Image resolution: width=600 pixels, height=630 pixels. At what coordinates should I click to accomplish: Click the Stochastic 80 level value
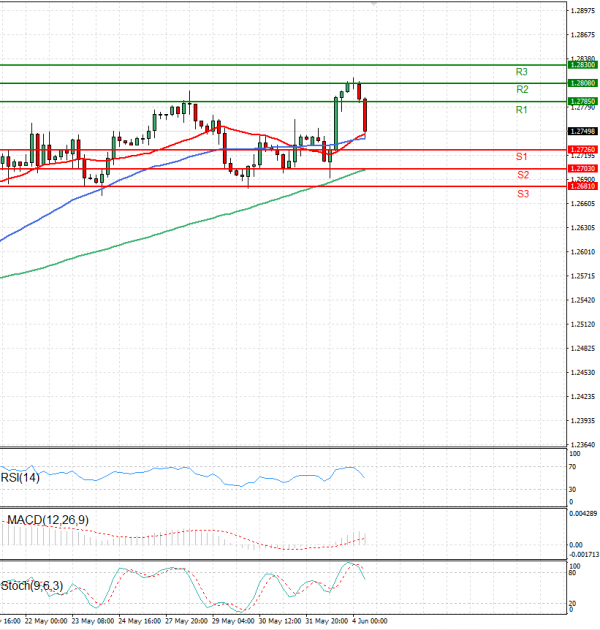coord(573,573)
